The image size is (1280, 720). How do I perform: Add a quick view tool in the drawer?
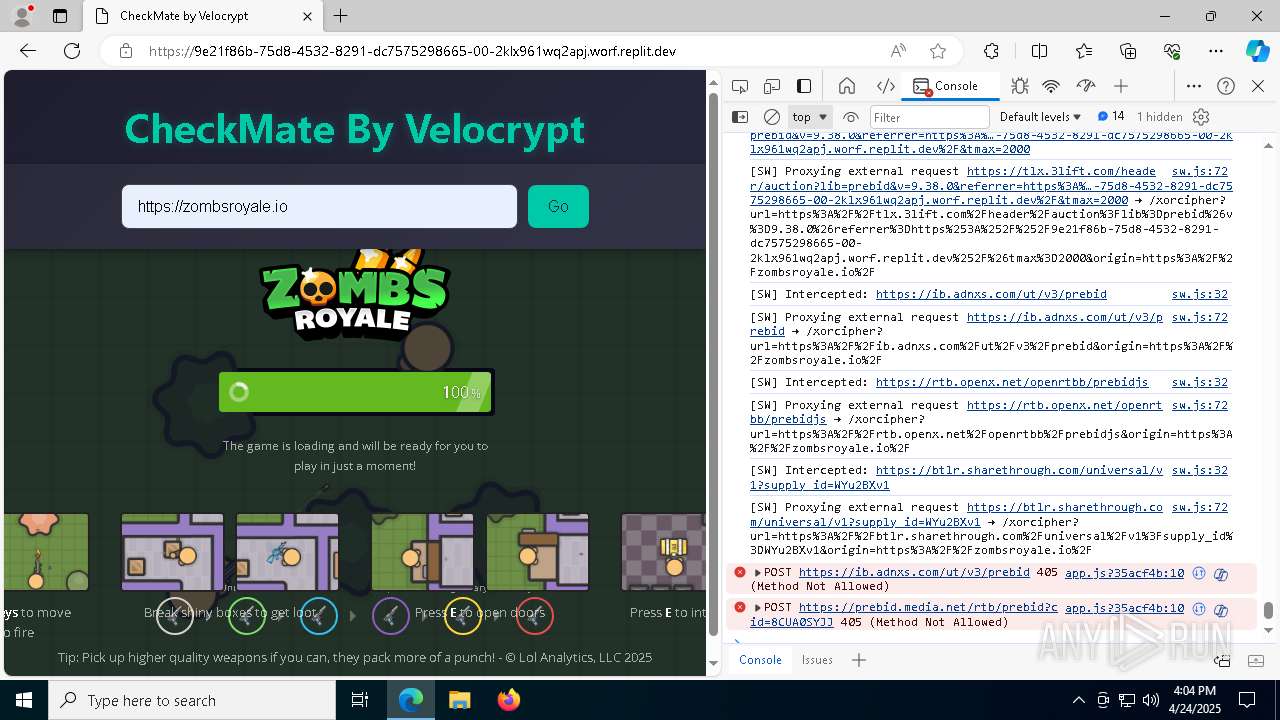pyautogui.click(x=858, y=660)
